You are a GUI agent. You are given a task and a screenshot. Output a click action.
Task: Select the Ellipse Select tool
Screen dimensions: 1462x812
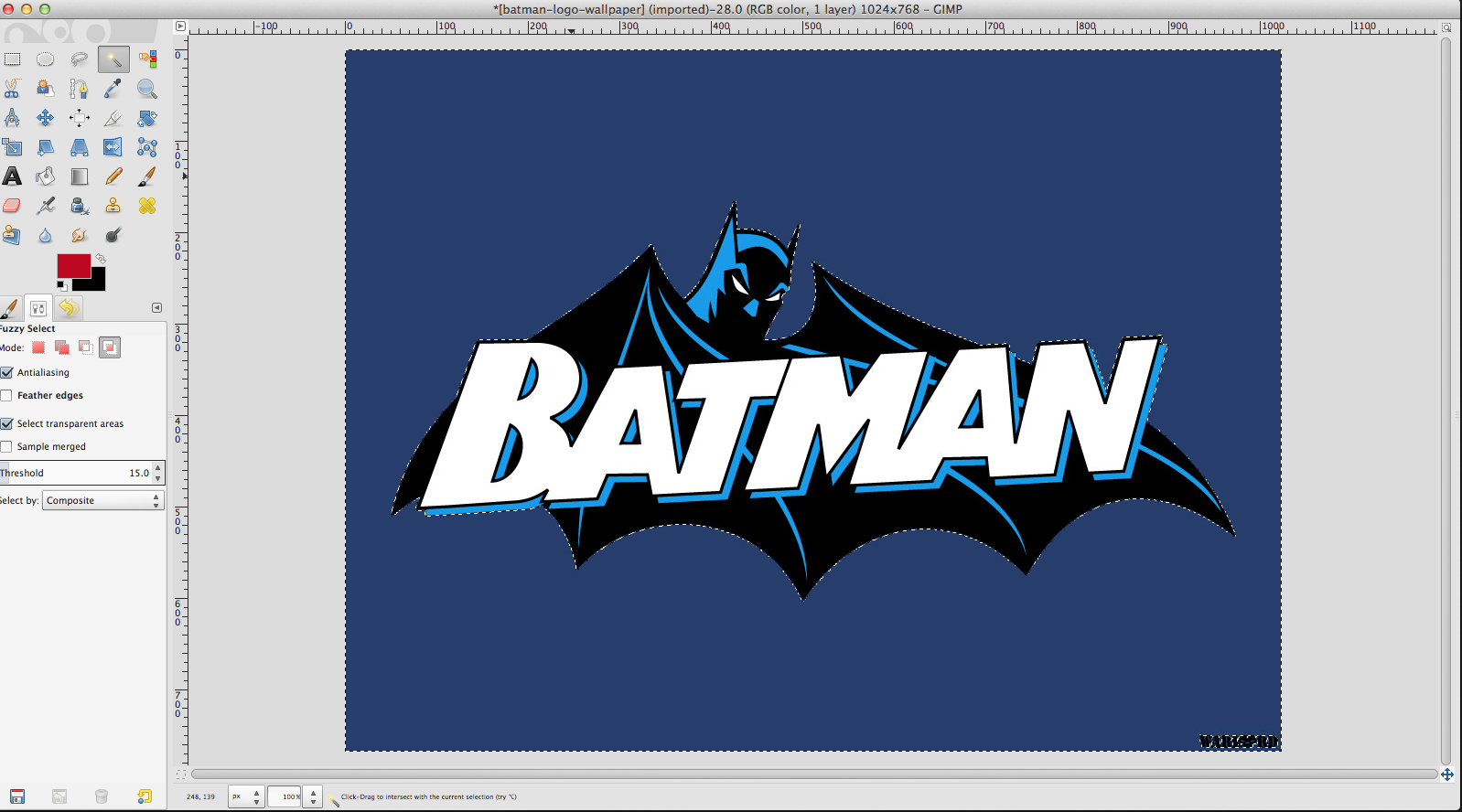tap(45, 59)
